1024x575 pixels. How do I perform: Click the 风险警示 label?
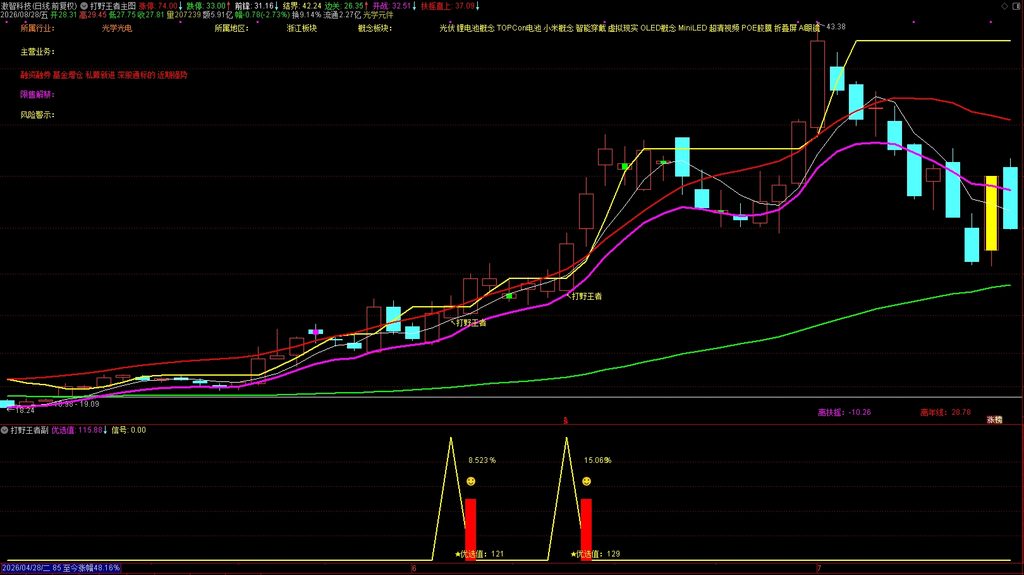coord(37,115)
